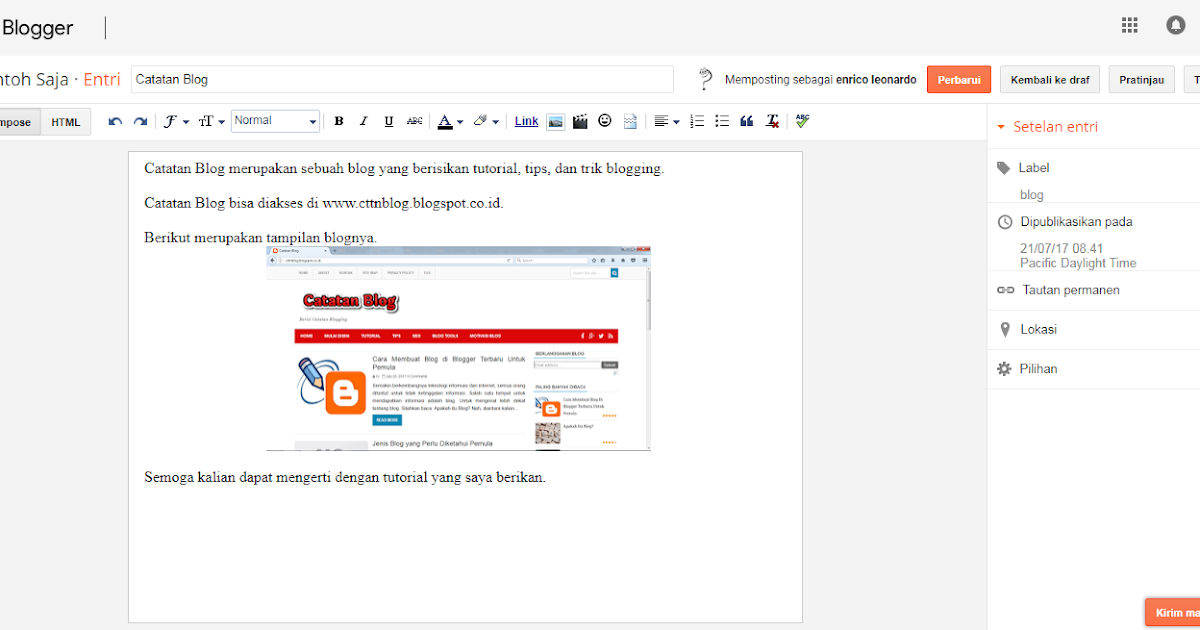
Task: Toggle underline formatting
Action: tap(388, 121)
